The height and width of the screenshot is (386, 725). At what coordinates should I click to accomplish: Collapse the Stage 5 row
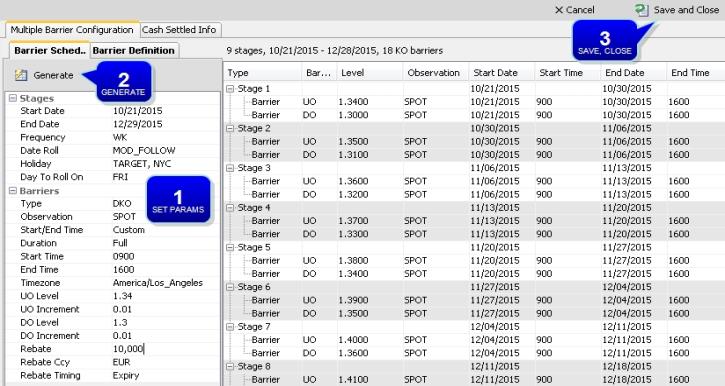point(230,248)
